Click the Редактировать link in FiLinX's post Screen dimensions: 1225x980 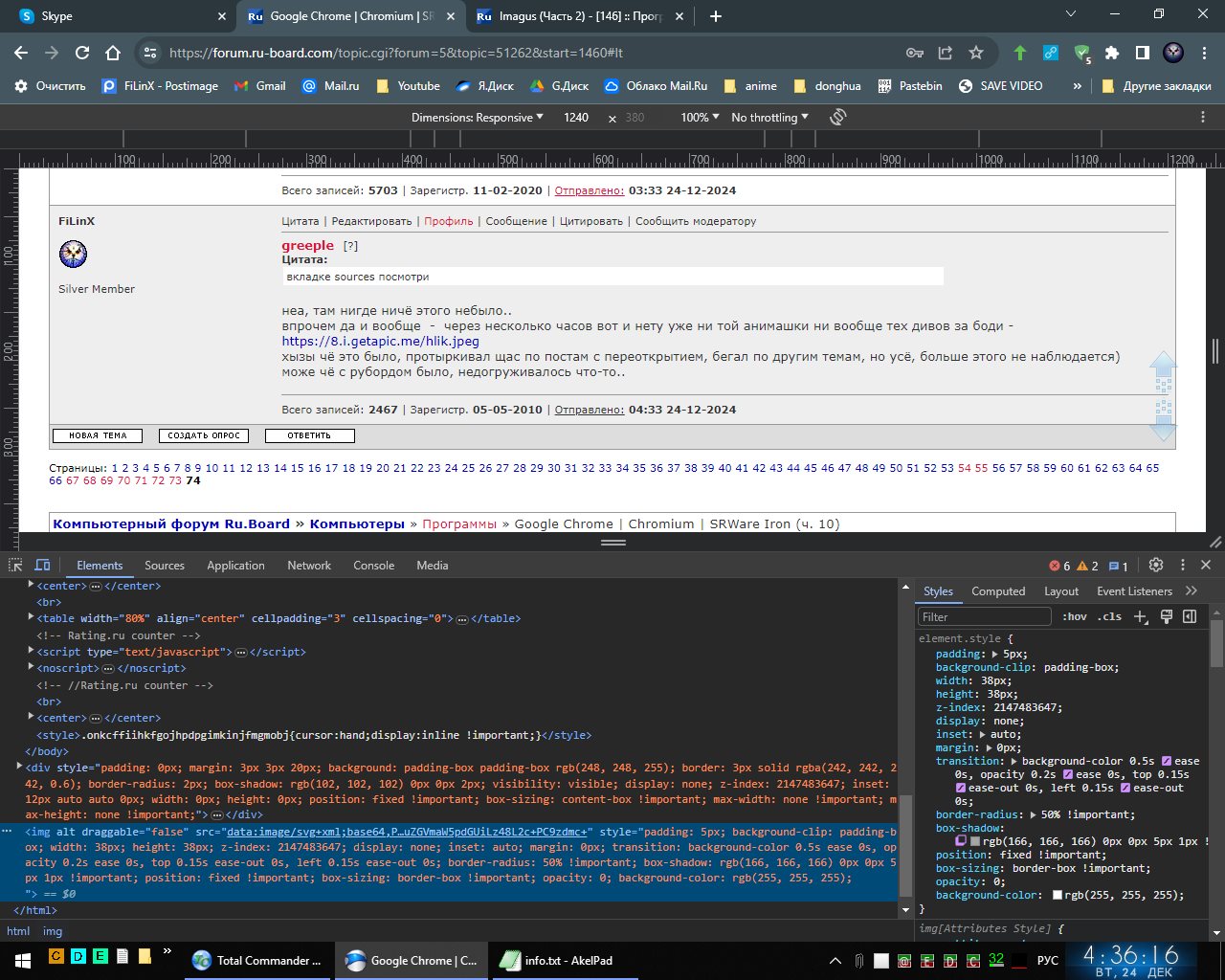[x=371, y=221]
